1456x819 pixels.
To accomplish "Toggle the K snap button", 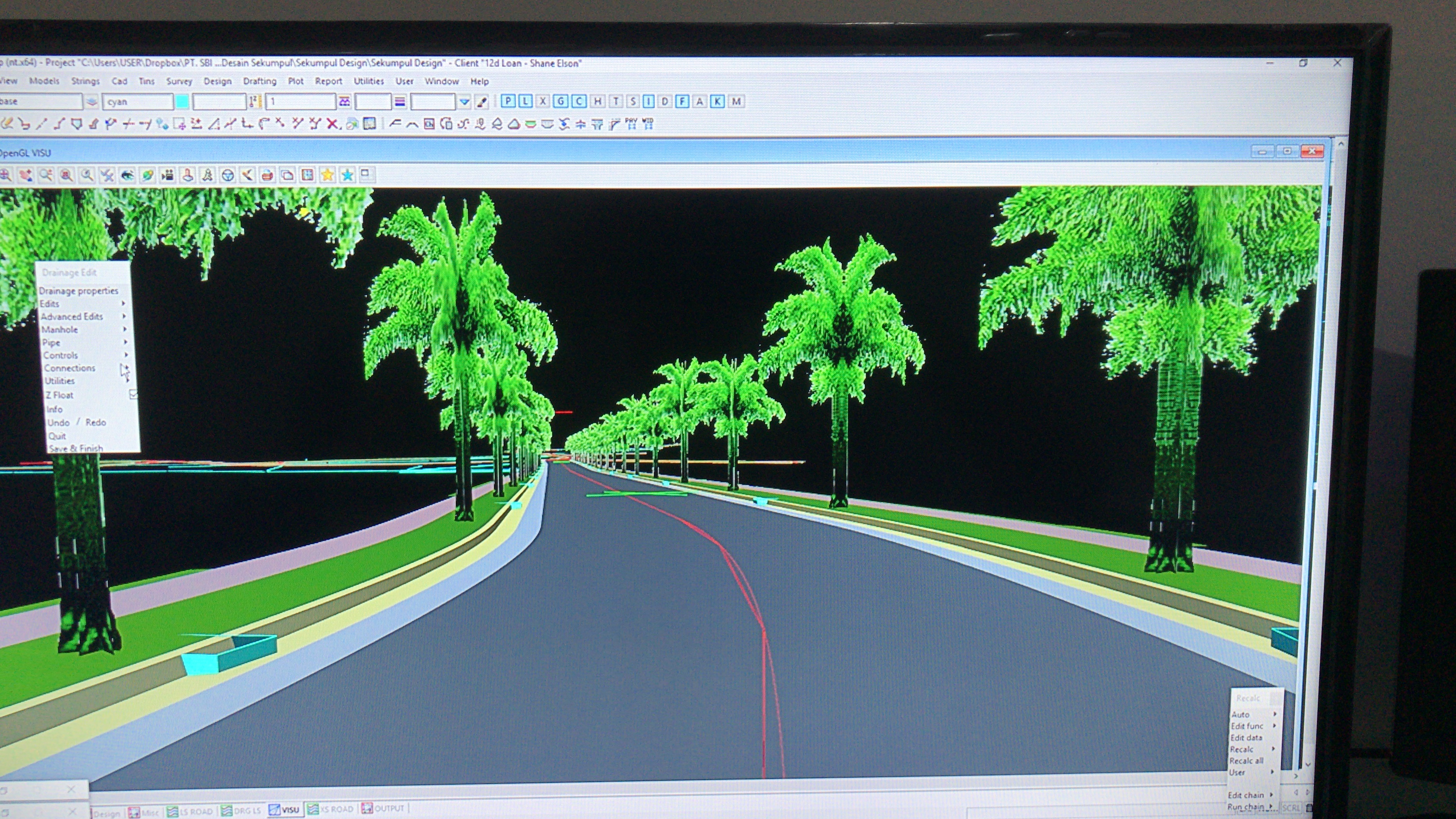I will point(718,101).
